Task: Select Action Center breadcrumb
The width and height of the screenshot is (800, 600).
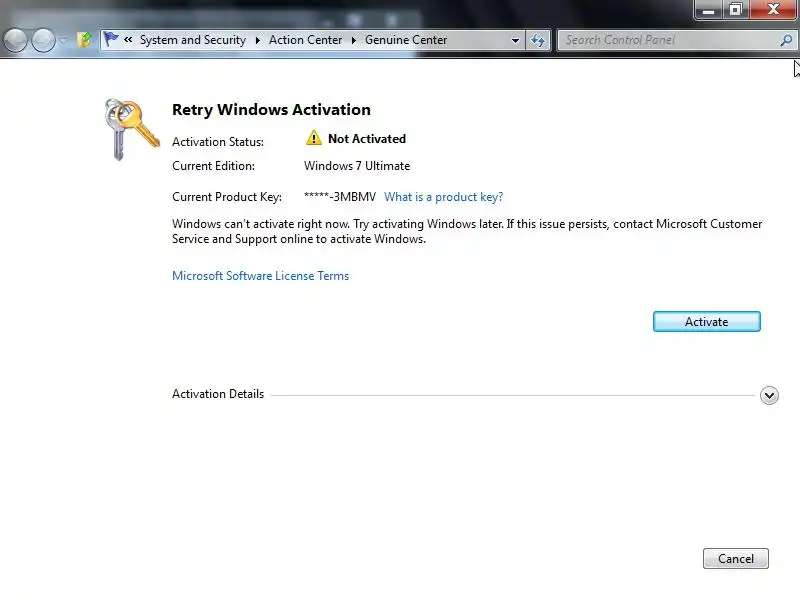Action: [305, 40]
